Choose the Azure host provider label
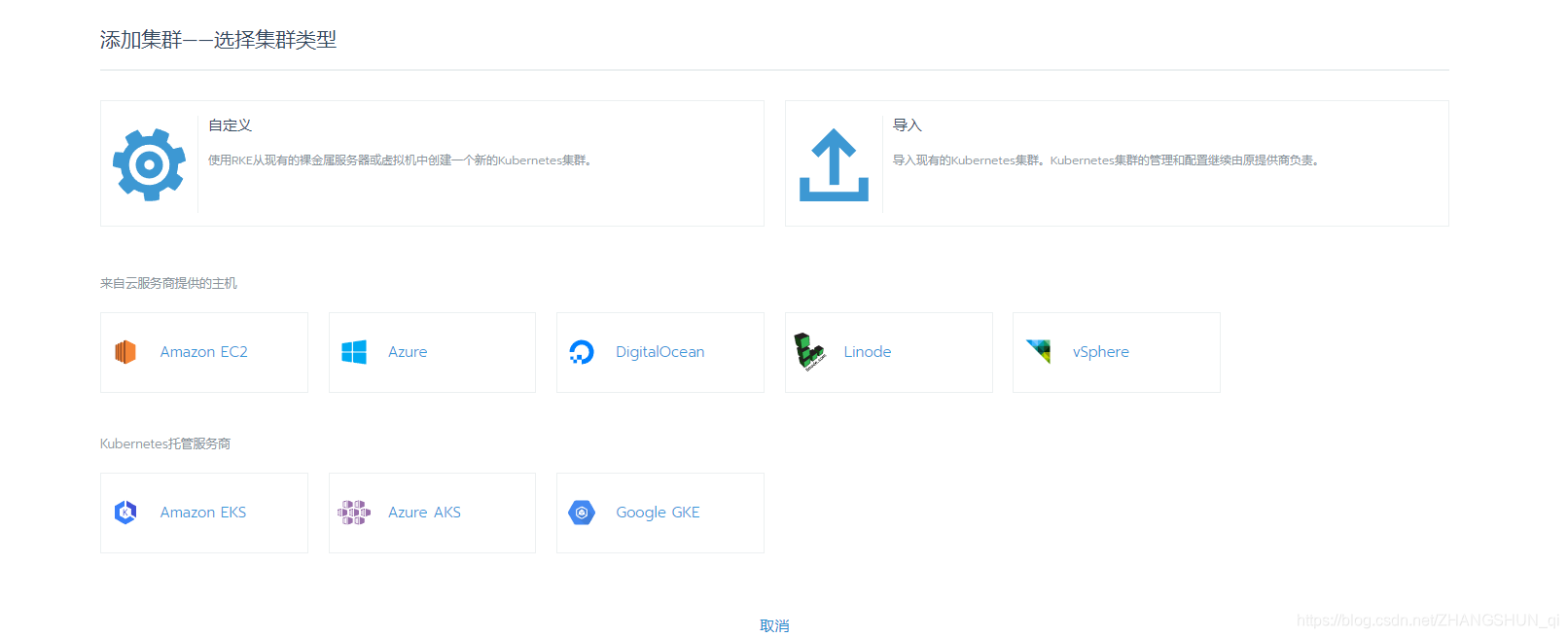This screenshot has height=638, width=1568. click(408, 352)
